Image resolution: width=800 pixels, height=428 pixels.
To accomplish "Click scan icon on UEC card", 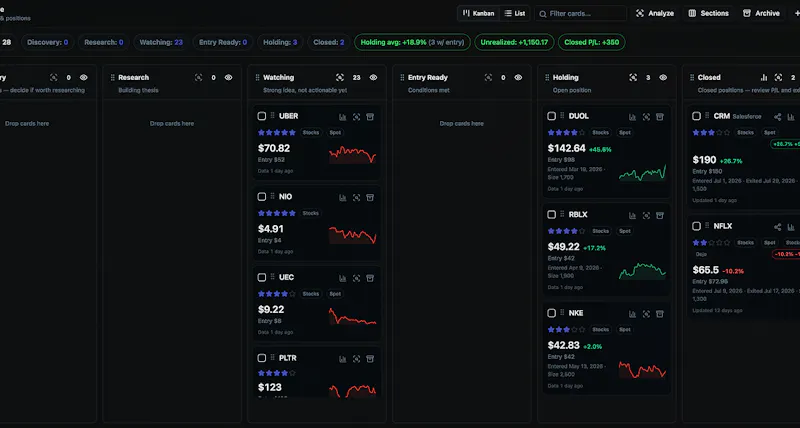I will [356, 278].
